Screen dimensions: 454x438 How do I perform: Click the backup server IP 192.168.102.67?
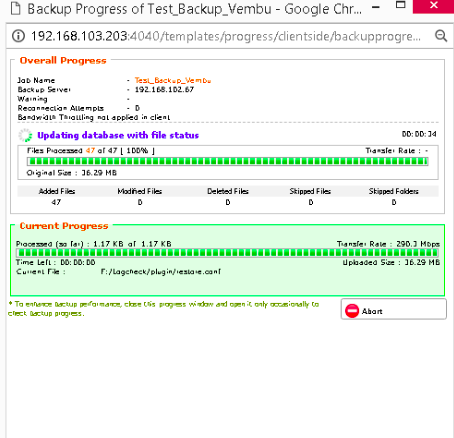(164, 90)
